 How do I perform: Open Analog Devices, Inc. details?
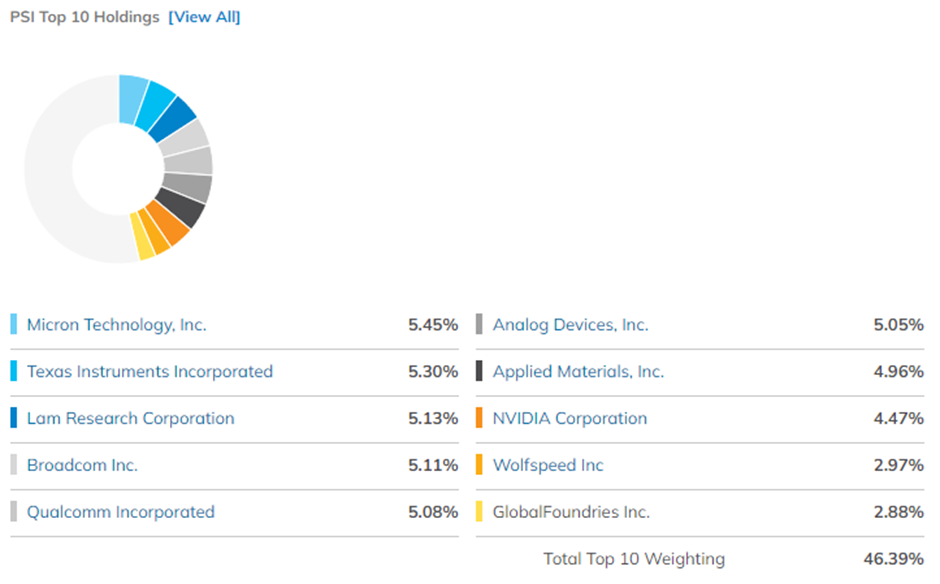570,324
